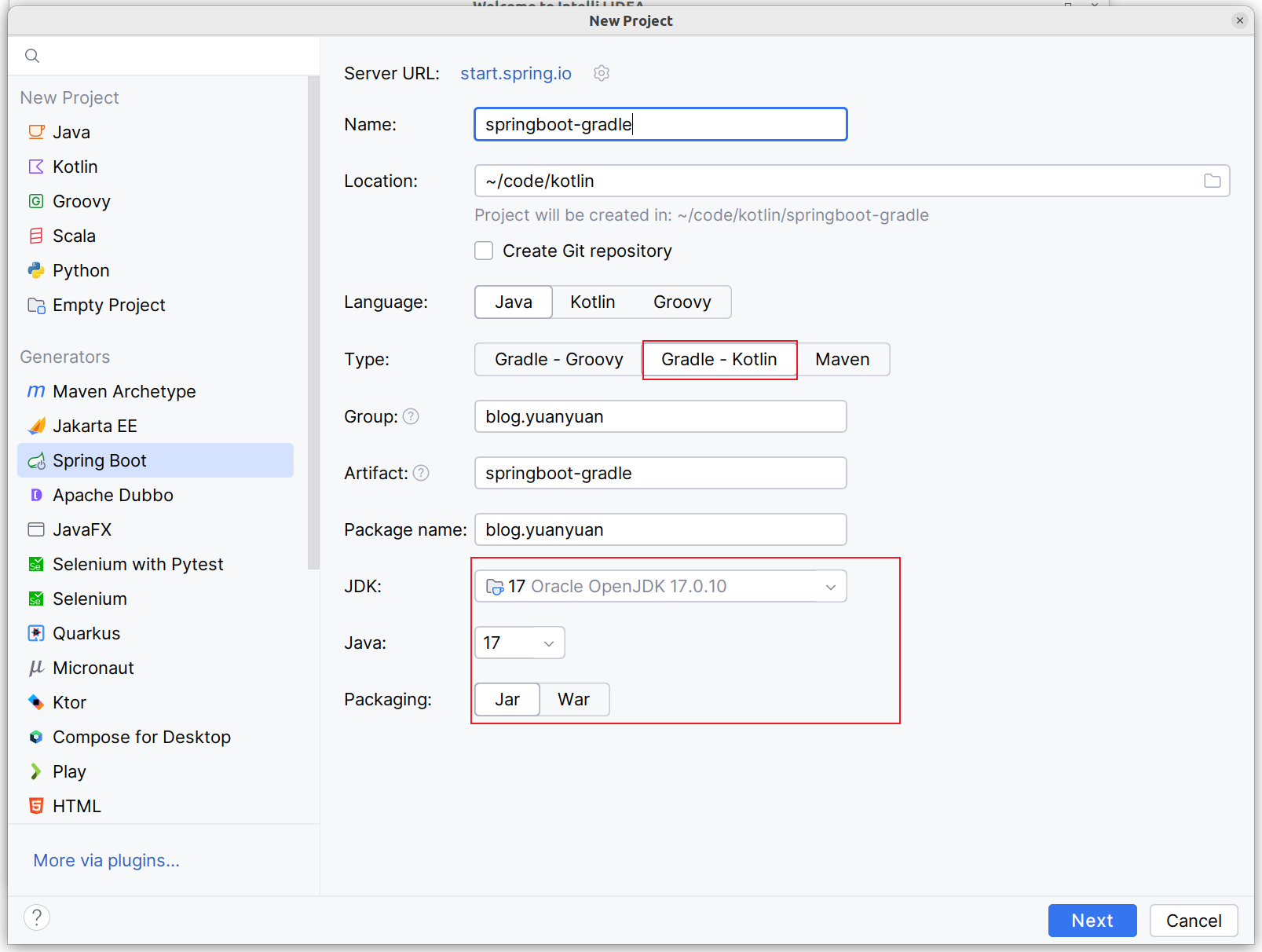Select Compose for Desktop generator
This screenshot has height=952, width=1262.
[141, 737]
